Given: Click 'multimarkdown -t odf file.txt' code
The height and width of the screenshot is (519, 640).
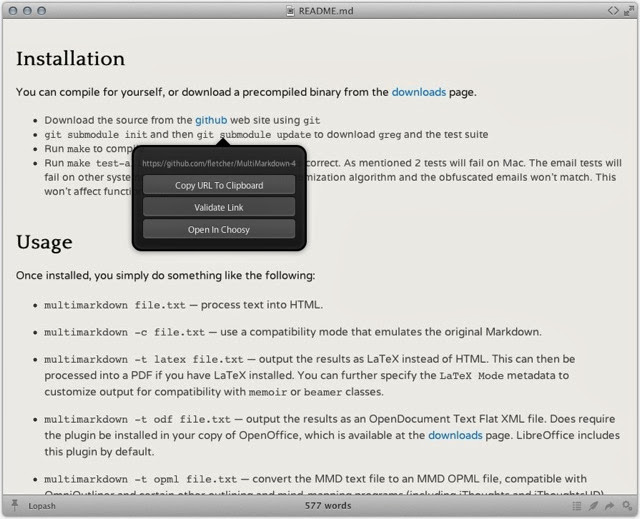Looking at the screenshot, I should point(138,419).
